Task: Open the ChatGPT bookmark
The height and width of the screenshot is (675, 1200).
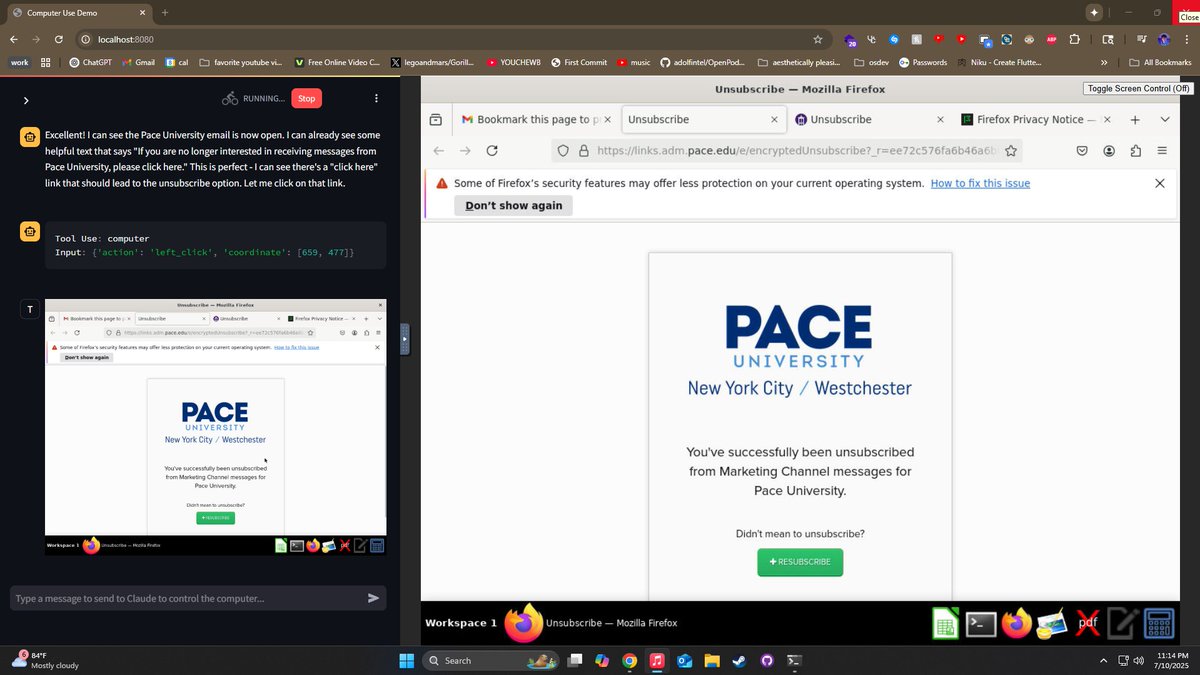Action: pyautogui.click(x=90, y=62)
